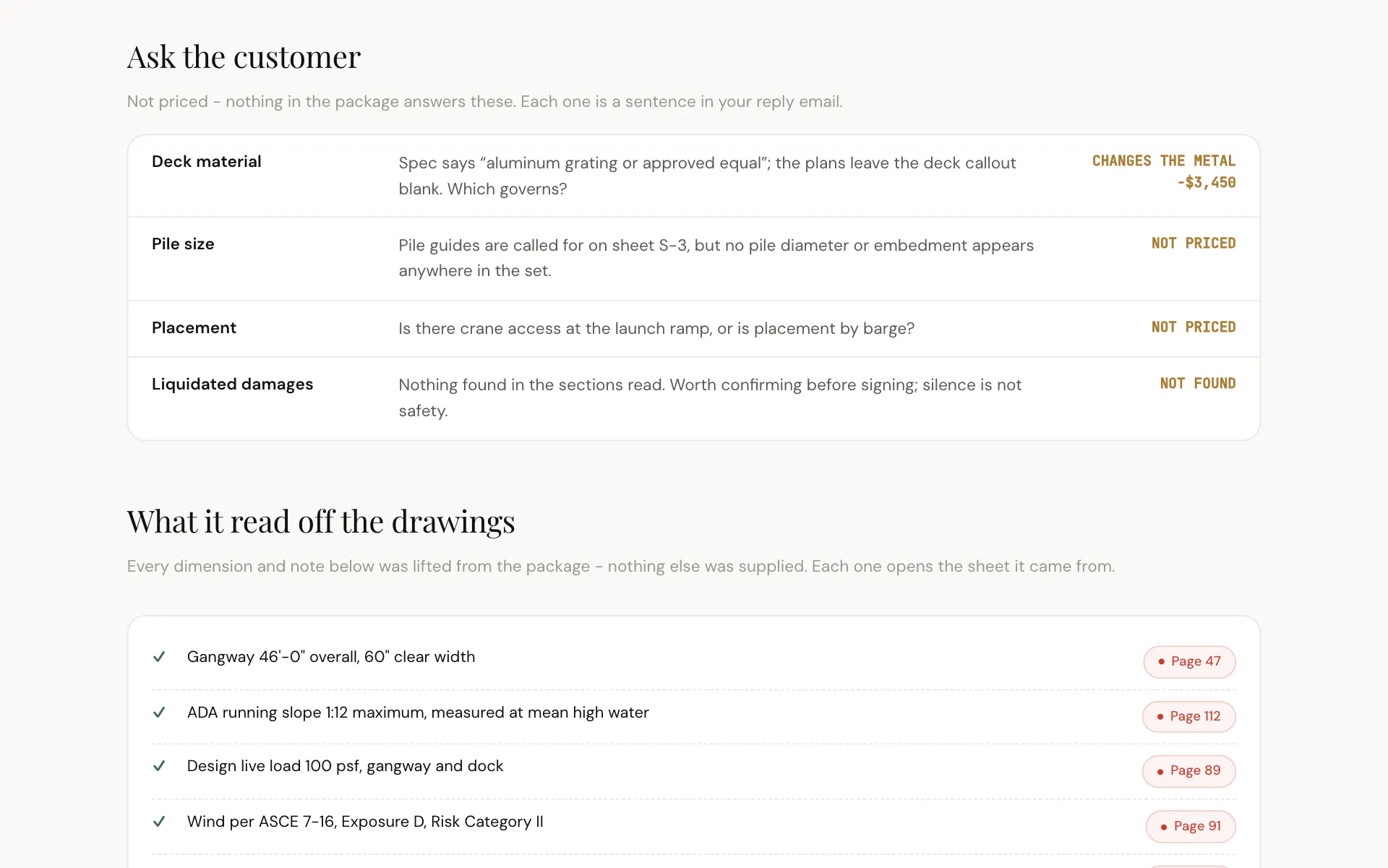This screenshot has height=868, width=1388.
Task: Open the Page 47 sheet link
Action: [1189, 661]
